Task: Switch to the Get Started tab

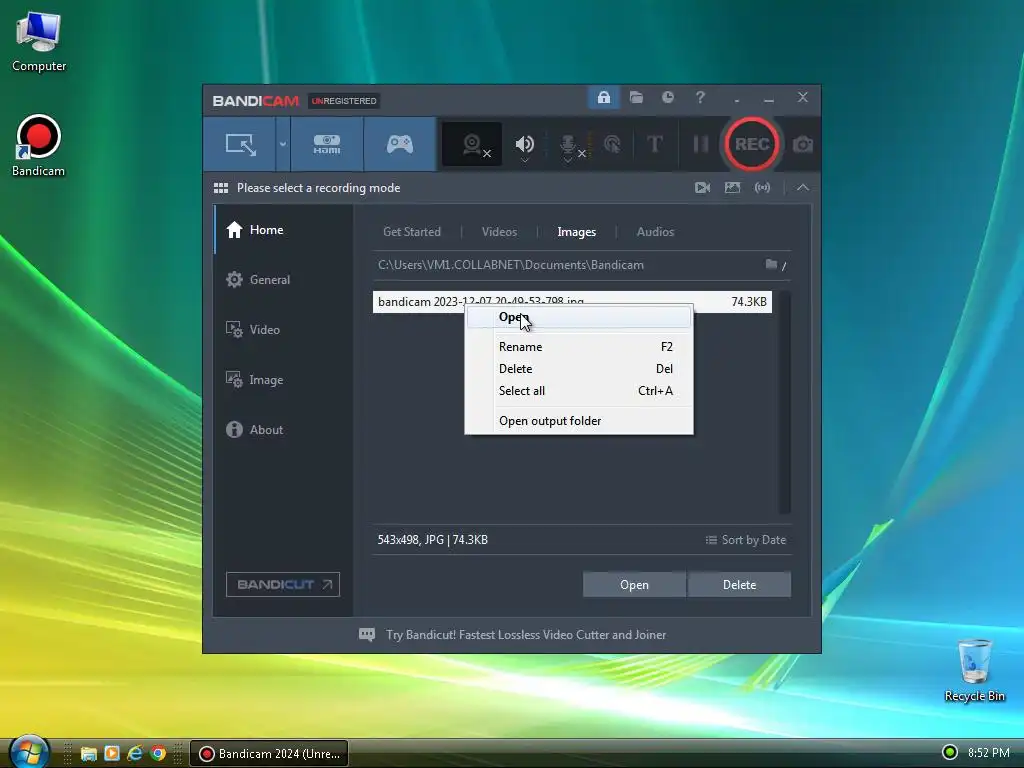Action: [x=411, y=232]
